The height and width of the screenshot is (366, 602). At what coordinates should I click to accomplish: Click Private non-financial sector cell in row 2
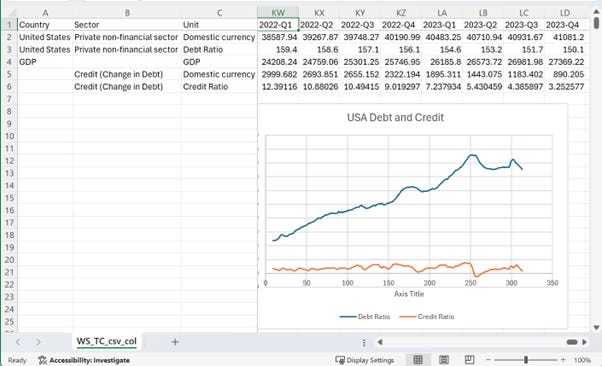(127, 37)
